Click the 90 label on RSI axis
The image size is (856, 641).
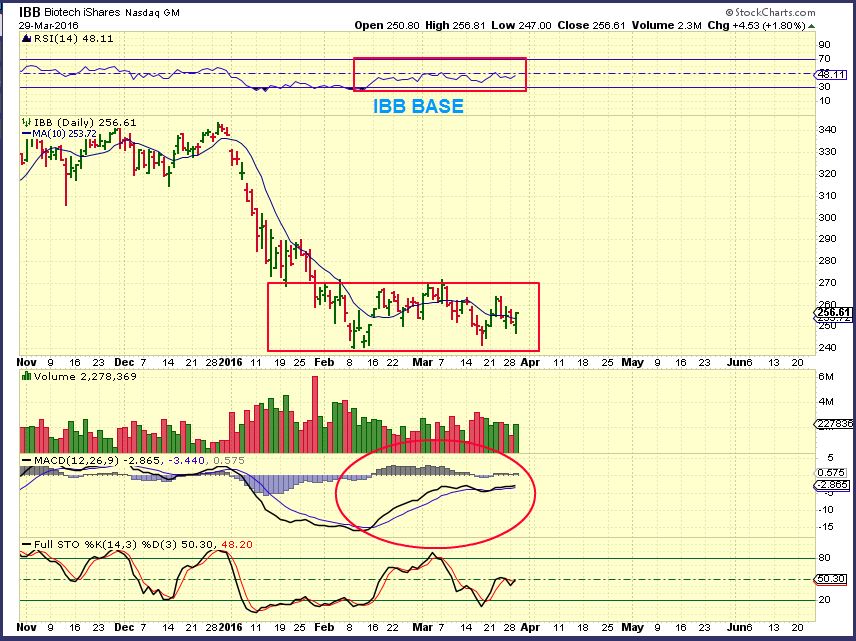point(825,45)
